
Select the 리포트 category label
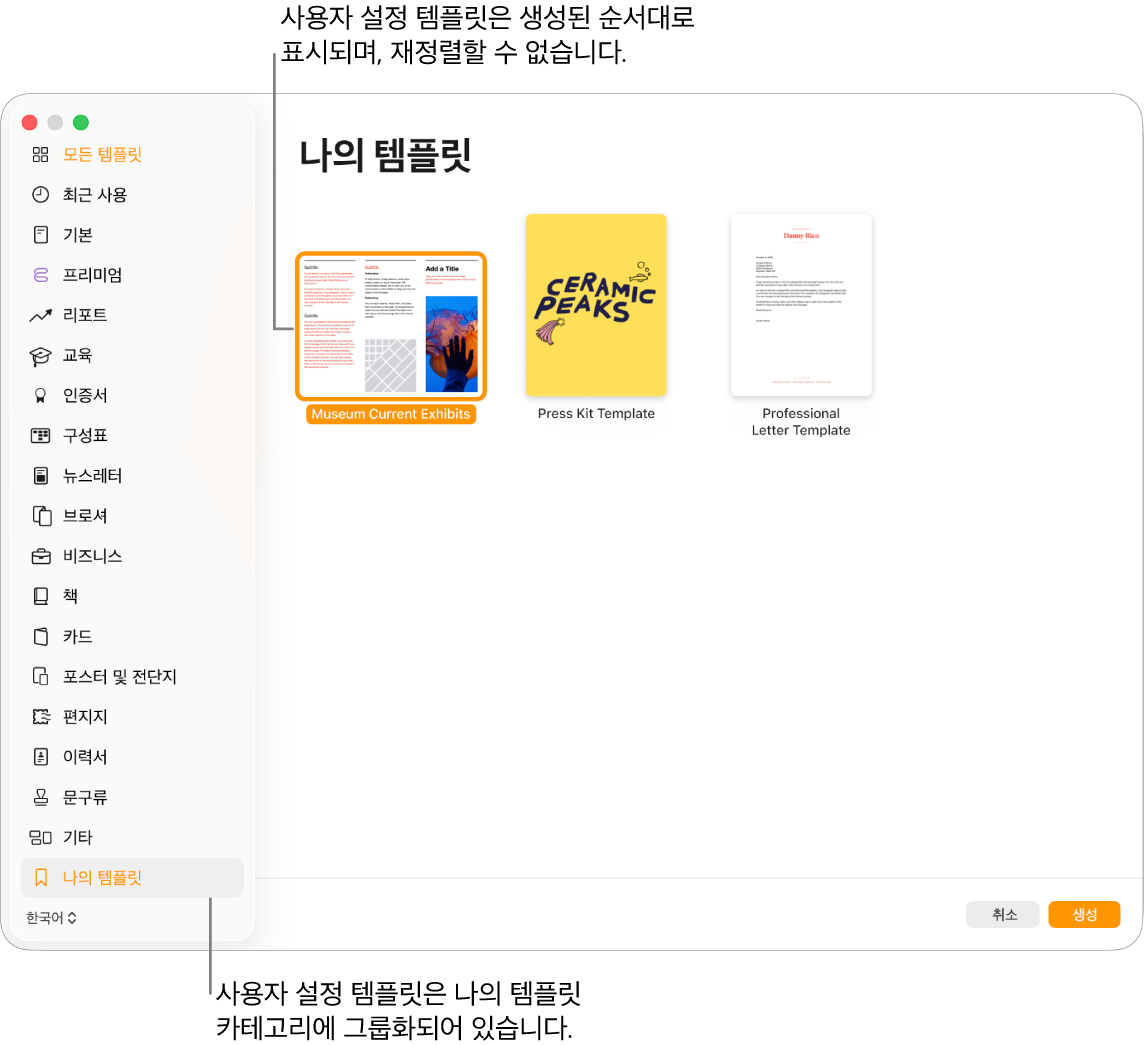[x=85, y=315]
